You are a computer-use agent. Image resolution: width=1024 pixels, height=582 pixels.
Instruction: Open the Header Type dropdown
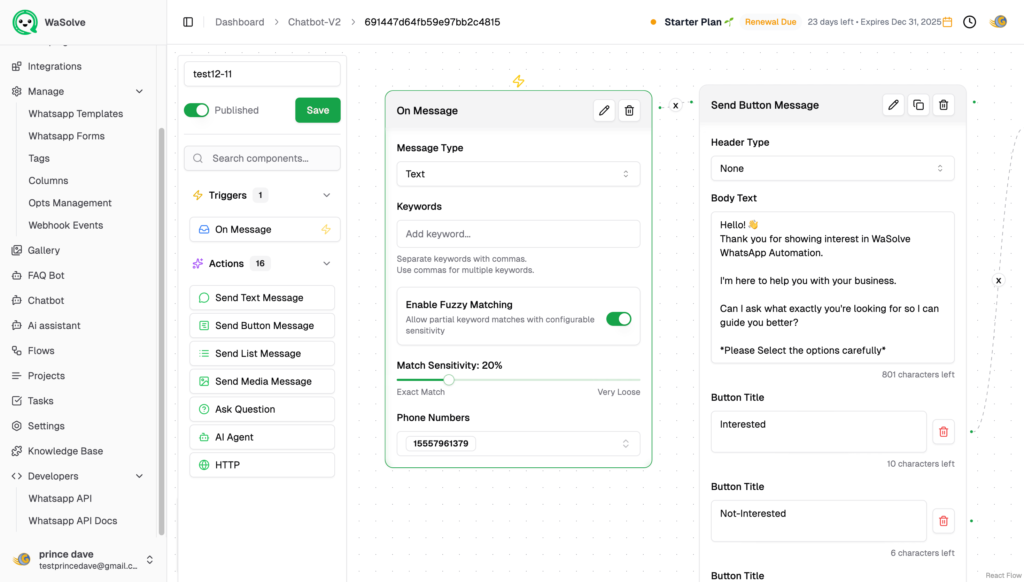pos(832,169)
